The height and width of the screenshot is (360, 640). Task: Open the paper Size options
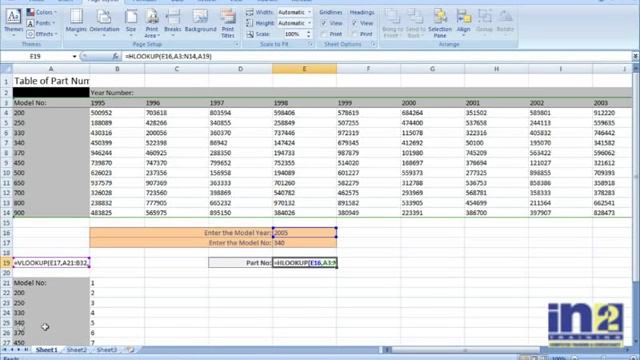[131, 22]
